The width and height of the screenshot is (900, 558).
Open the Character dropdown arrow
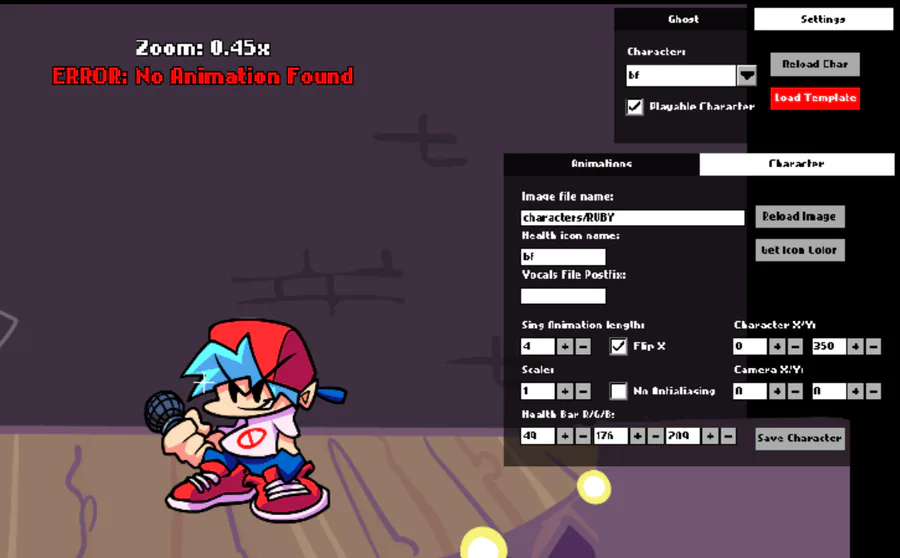tap(746, 75)
